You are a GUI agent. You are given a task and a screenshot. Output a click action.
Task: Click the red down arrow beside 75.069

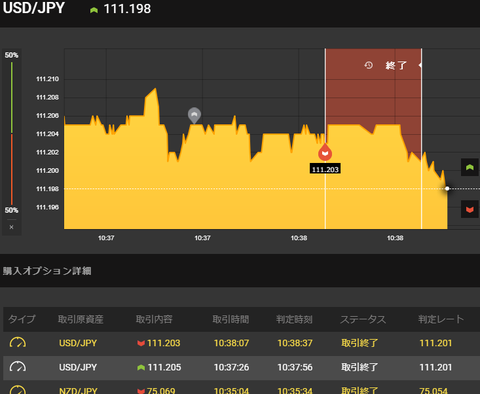pos(141,391)
